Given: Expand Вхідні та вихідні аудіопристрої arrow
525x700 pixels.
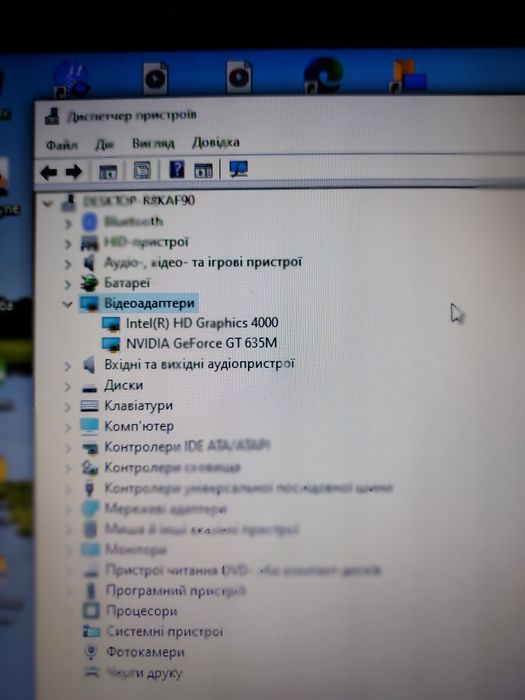Looking at the screenshot, I should (x=68, y=367).
